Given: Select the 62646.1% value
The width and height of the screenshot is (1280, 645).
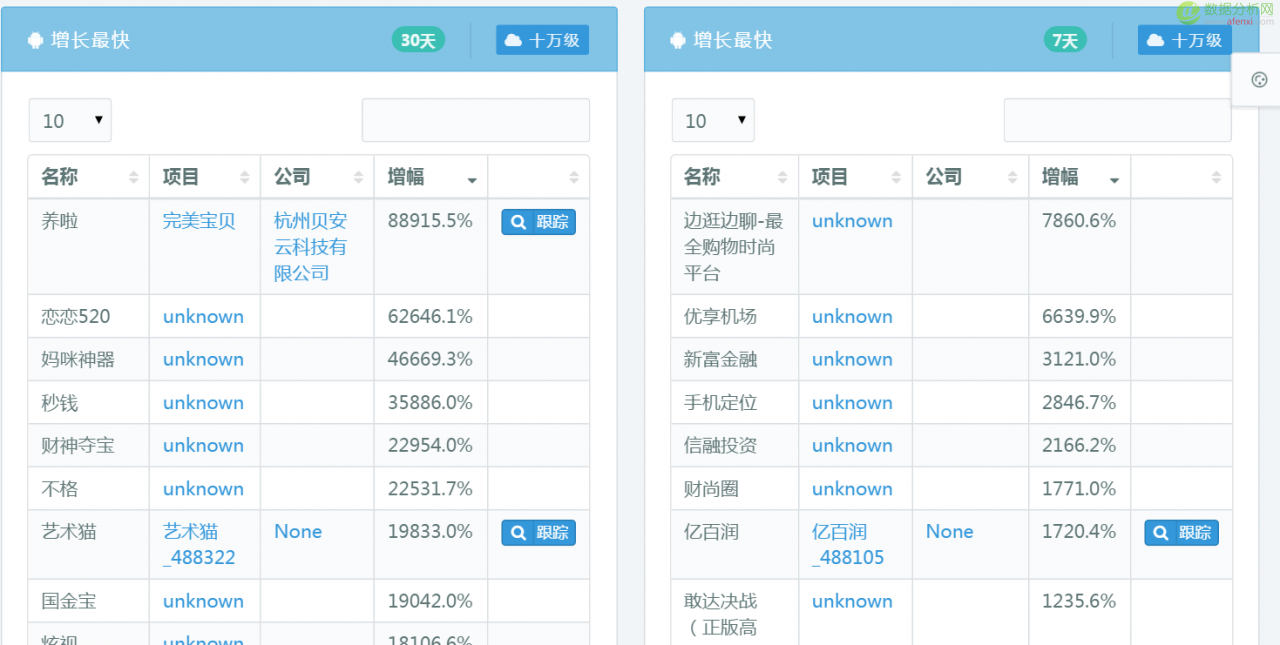Looking at the screenshot, I should tap(430, 317).
